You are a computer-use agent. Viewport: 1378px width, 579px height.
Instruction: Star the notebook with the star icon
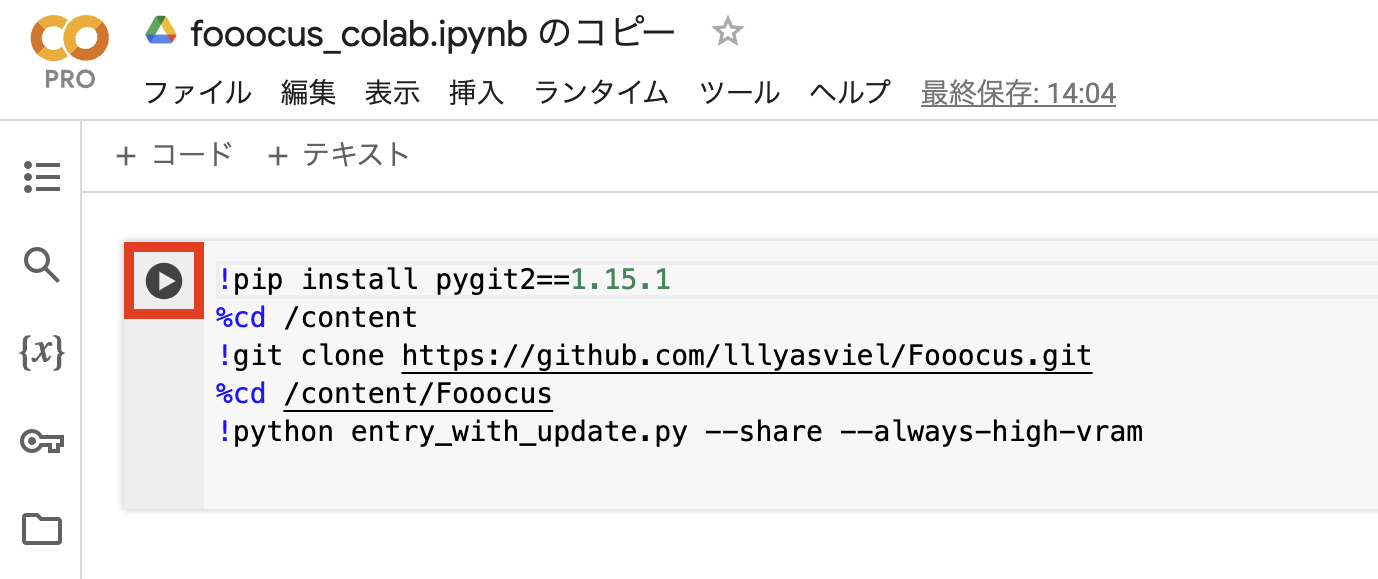[727, 32]
